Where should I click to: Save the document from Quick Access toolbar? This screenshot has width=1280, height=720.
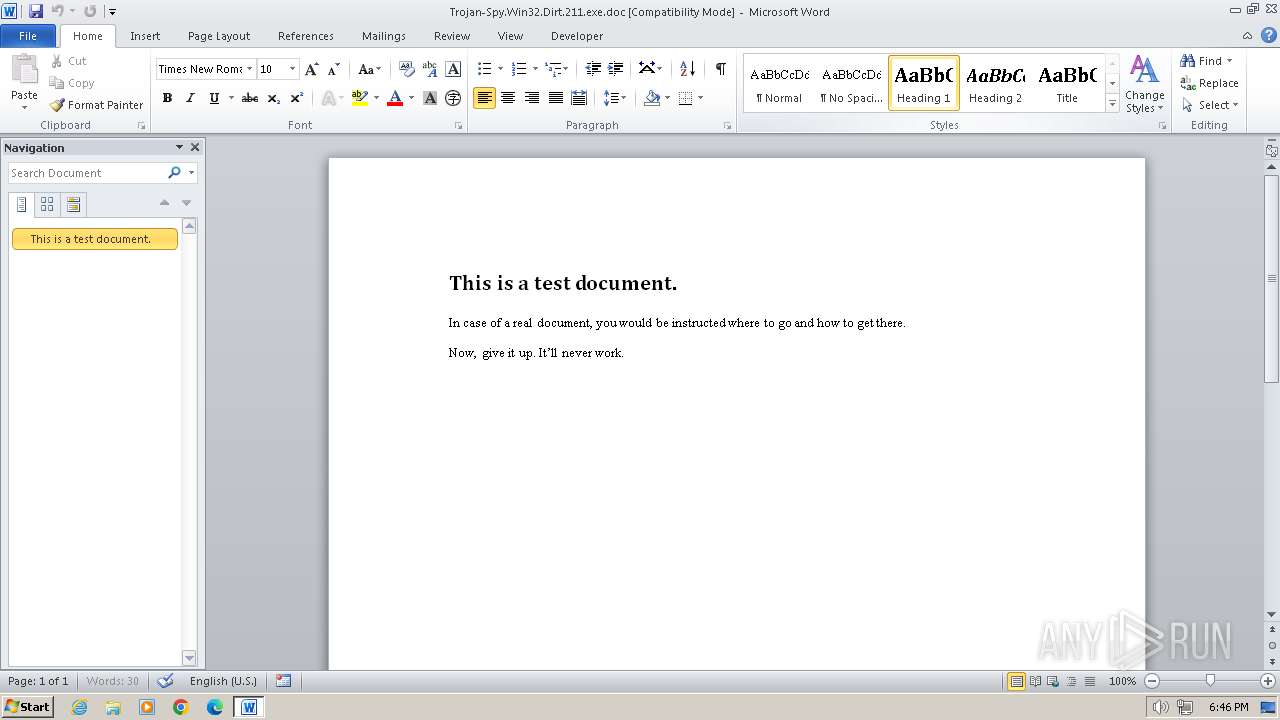point(36,11)
